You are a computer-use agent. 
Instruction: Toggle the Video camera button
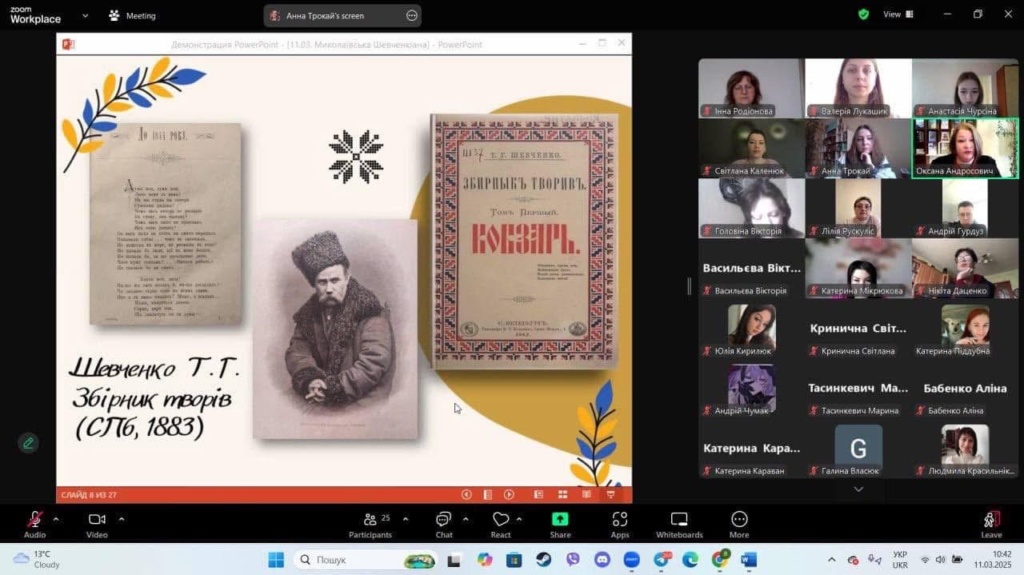pos(97,524)
